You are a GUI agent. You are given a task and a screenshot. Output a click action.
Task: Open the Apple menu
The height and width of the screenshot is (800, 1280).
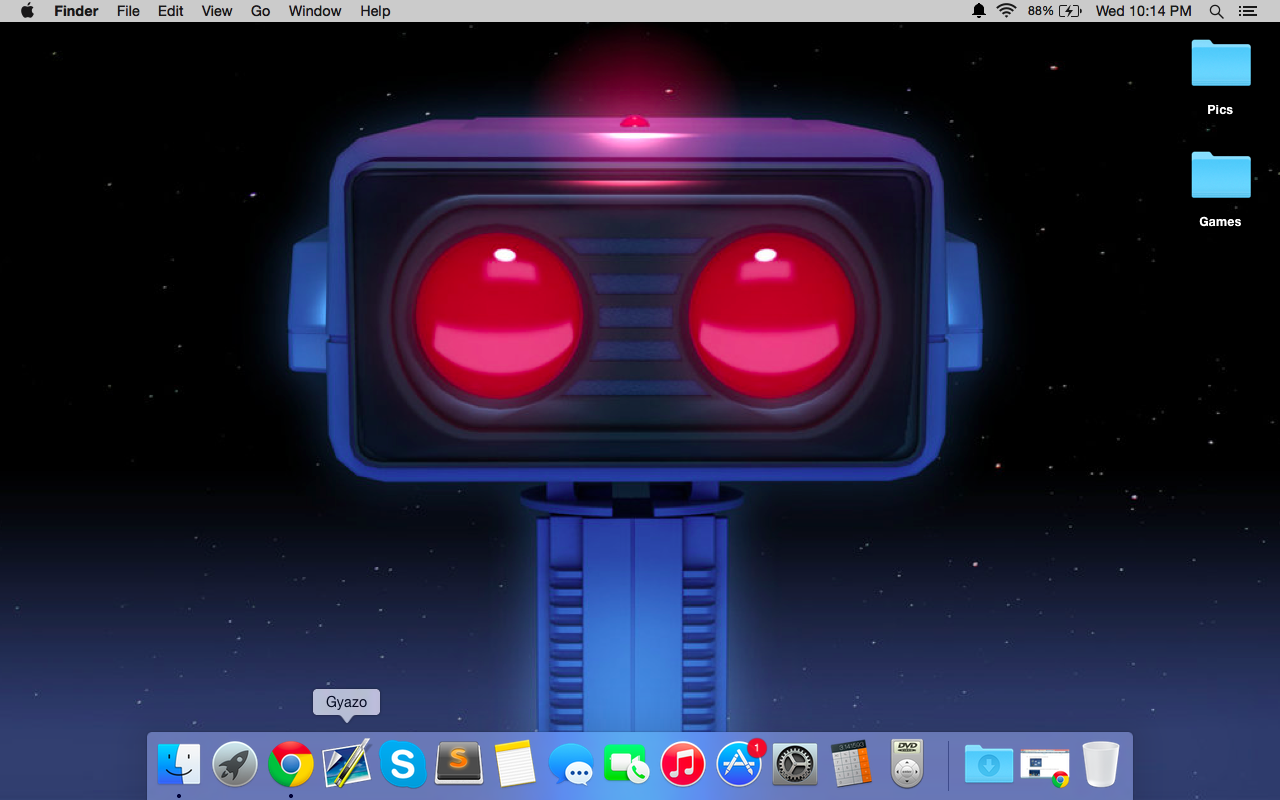click(x=28, y=11)
